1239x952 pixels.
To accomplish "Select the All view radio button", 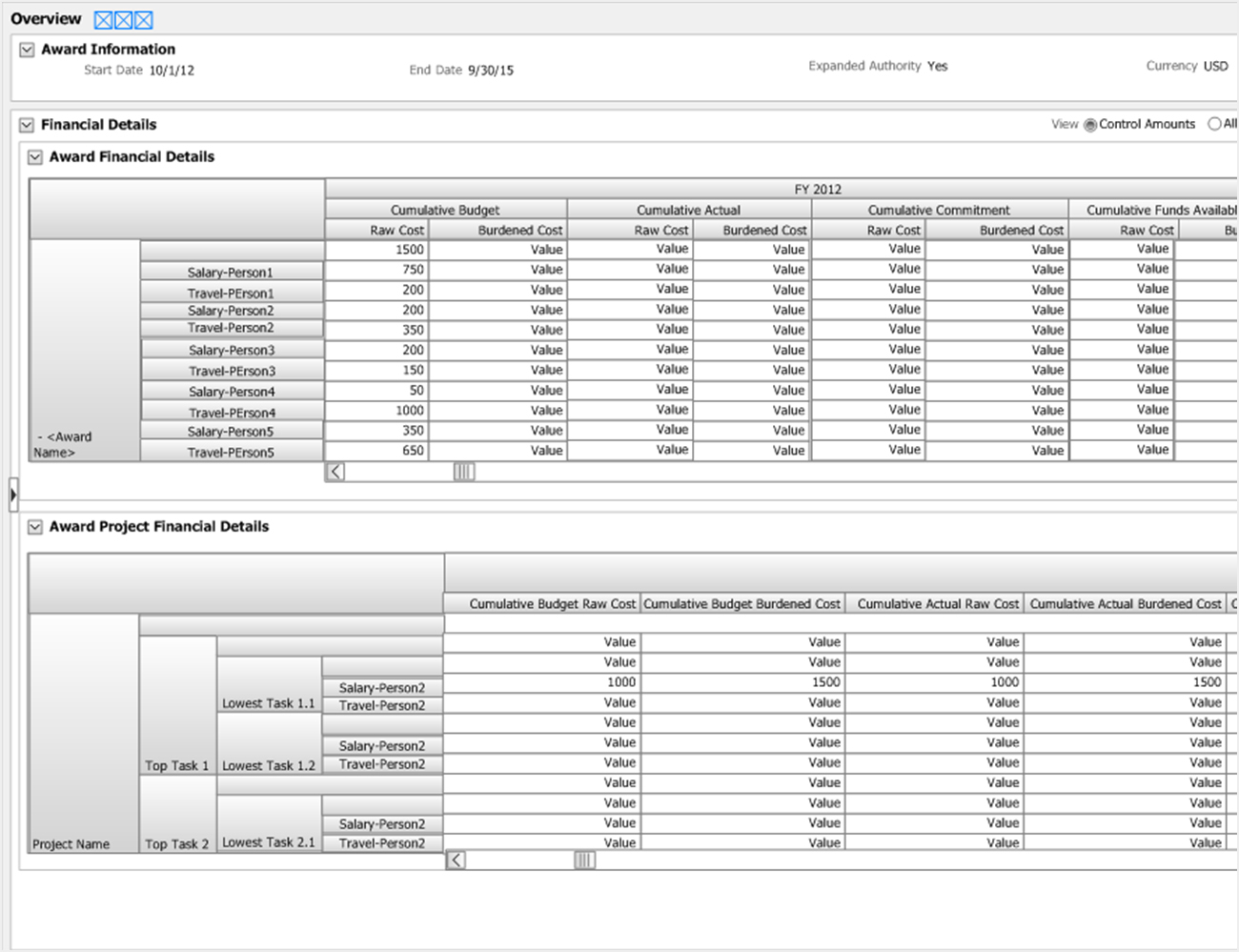I will coord(1214,124).
